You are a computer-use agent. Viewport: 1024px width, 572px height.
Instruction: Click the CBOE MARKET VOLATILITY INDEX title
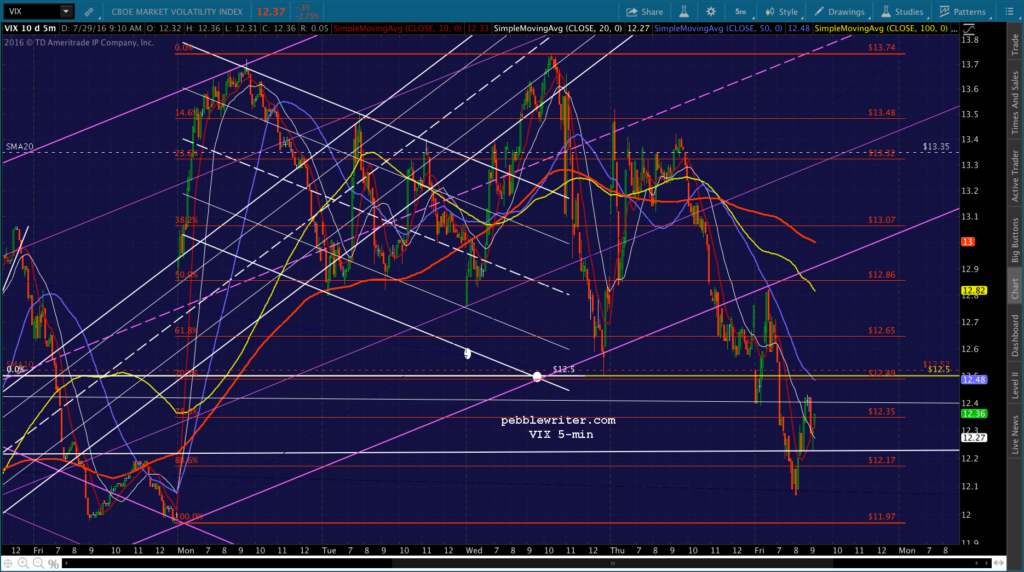(x=177, y=12)
